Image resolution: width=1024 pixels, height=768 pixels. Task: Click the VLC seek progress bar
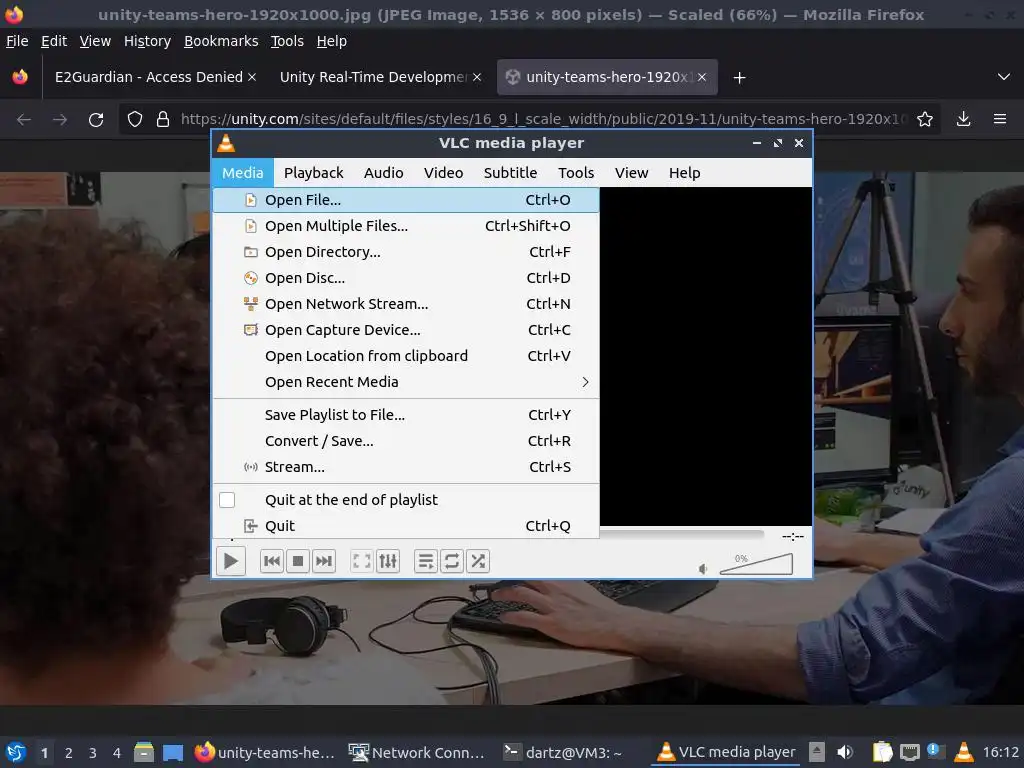[682, 535]
